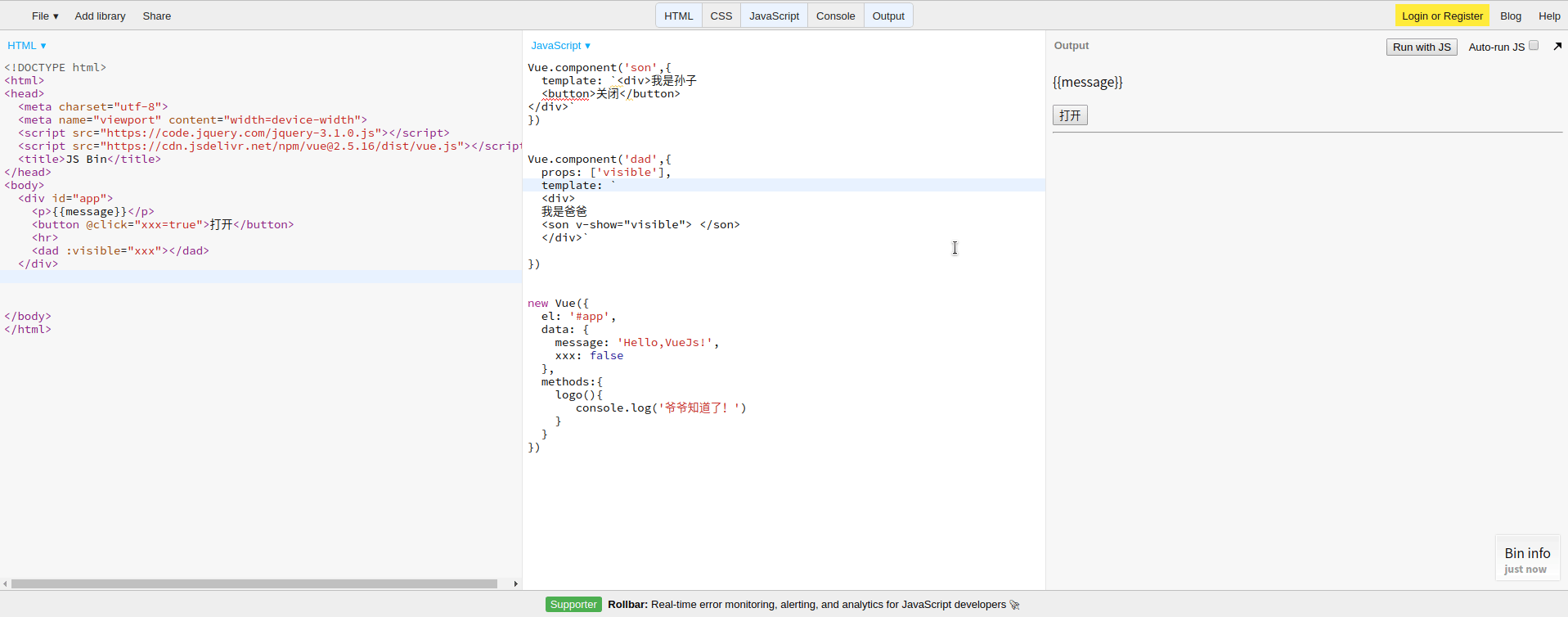Screen dimensions: 1568x617
Task: Toggle the CSS panel visibility
Action: coord(721,16)
